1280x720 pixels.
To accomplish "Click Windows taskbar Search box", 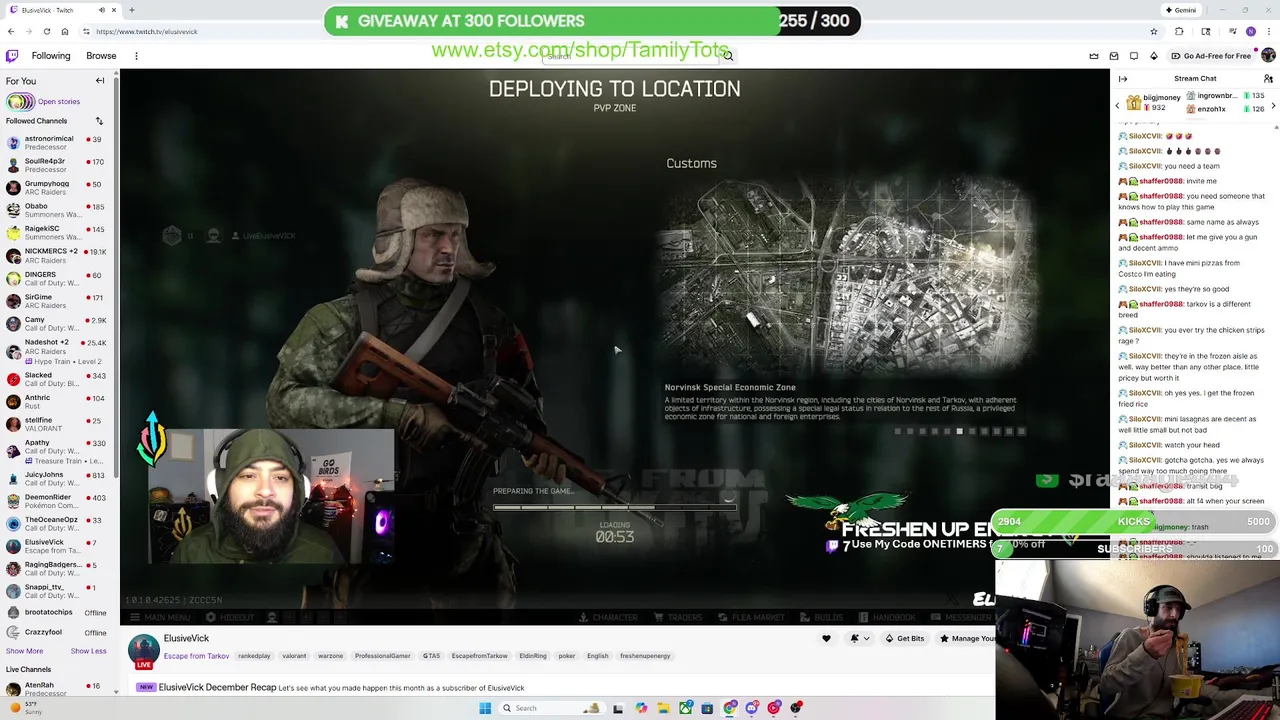I will pyautogui.click(x=551, y=708).
